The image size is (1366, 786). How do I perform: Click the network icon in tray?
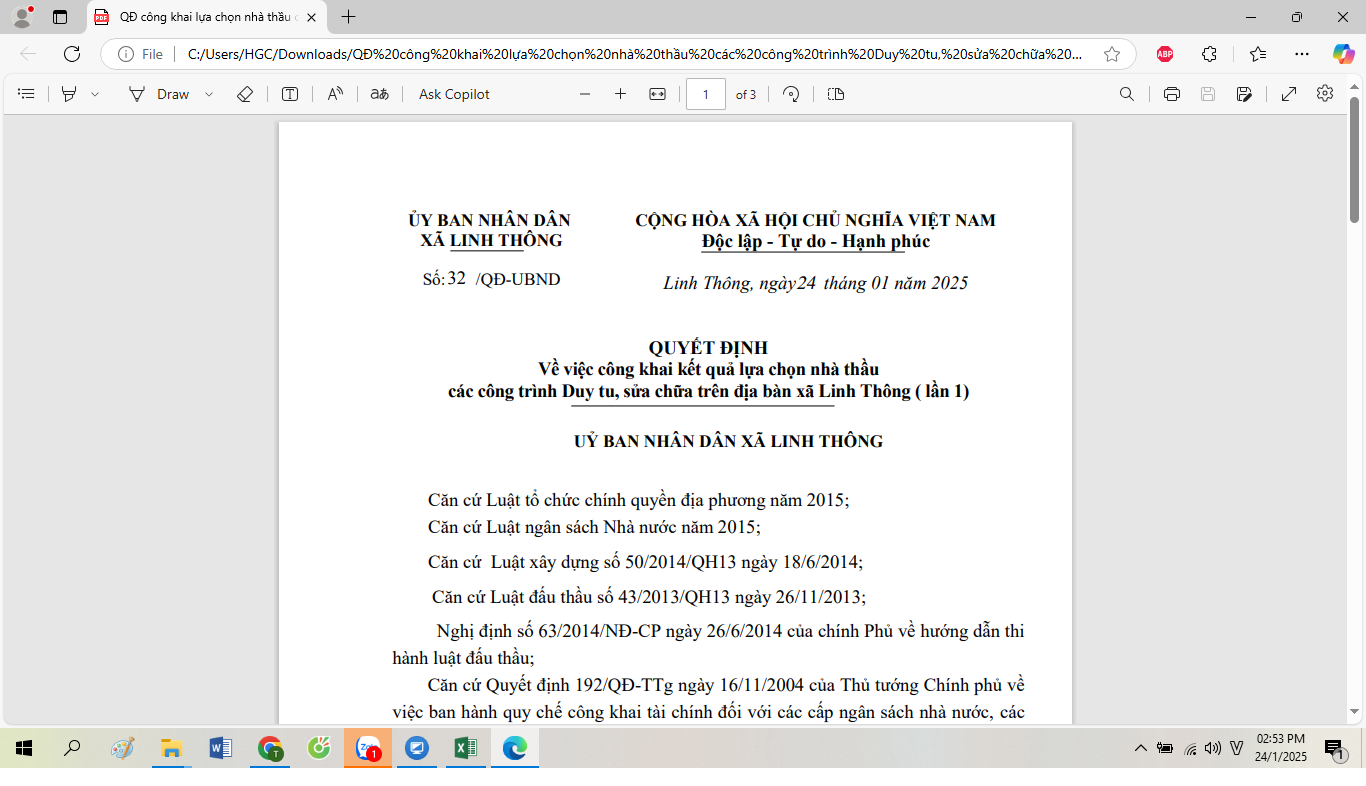click(x=1190, y=748)
